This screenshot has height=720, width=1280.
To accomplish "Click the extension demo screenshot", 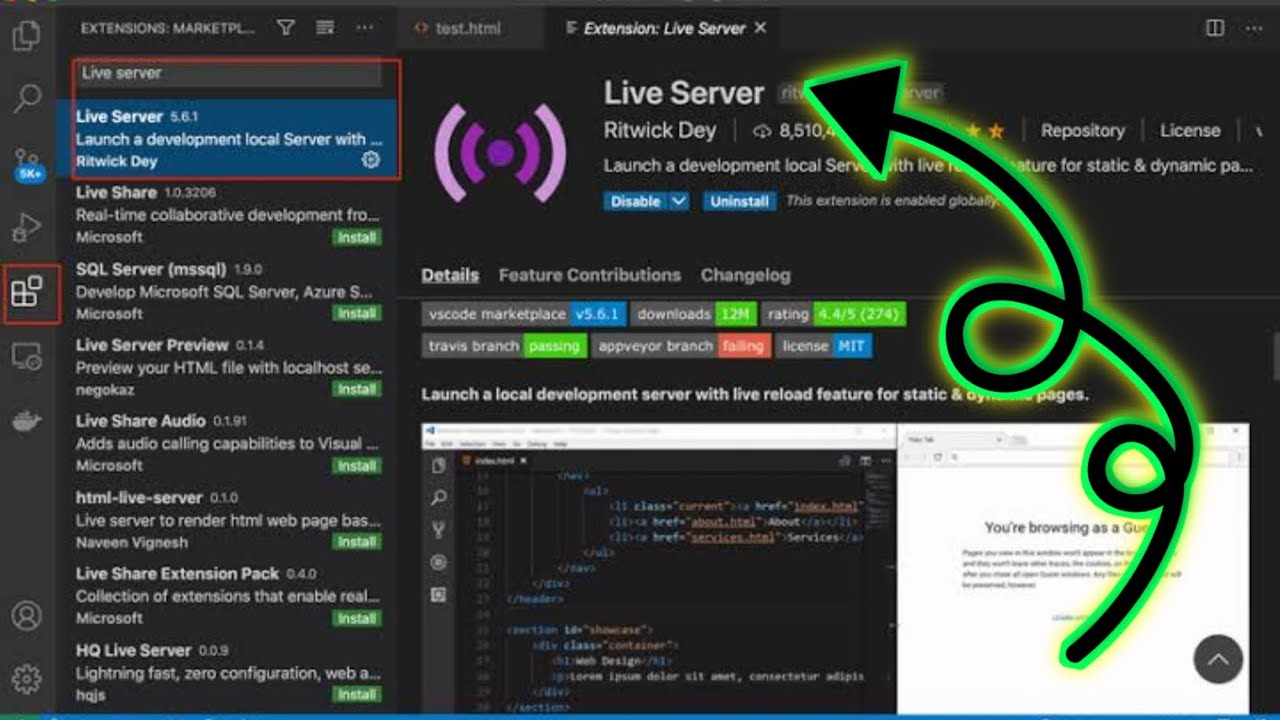I will [835, 567].
